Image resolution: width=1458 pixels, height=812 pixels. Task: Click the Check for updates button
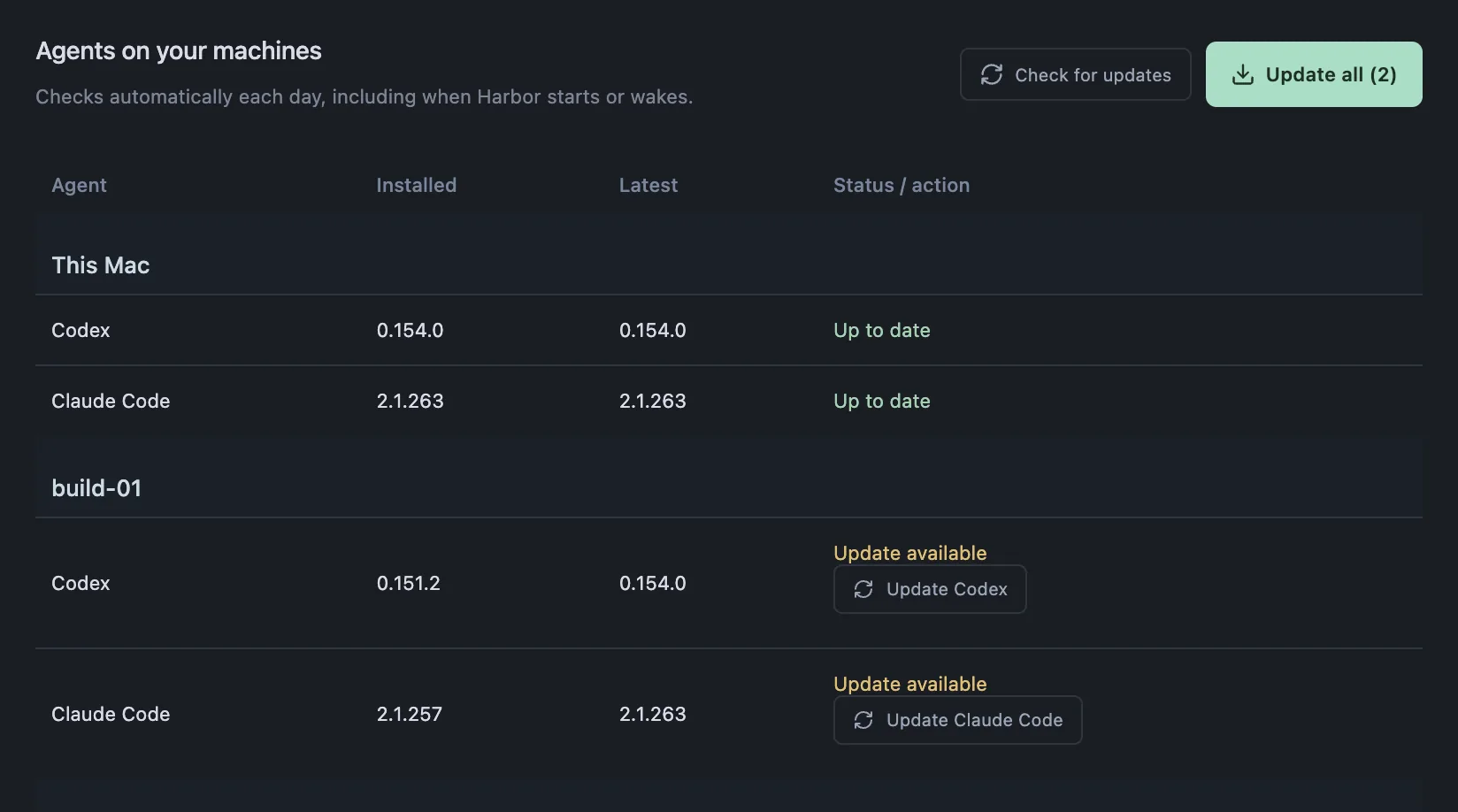(x=1075, y=74)
